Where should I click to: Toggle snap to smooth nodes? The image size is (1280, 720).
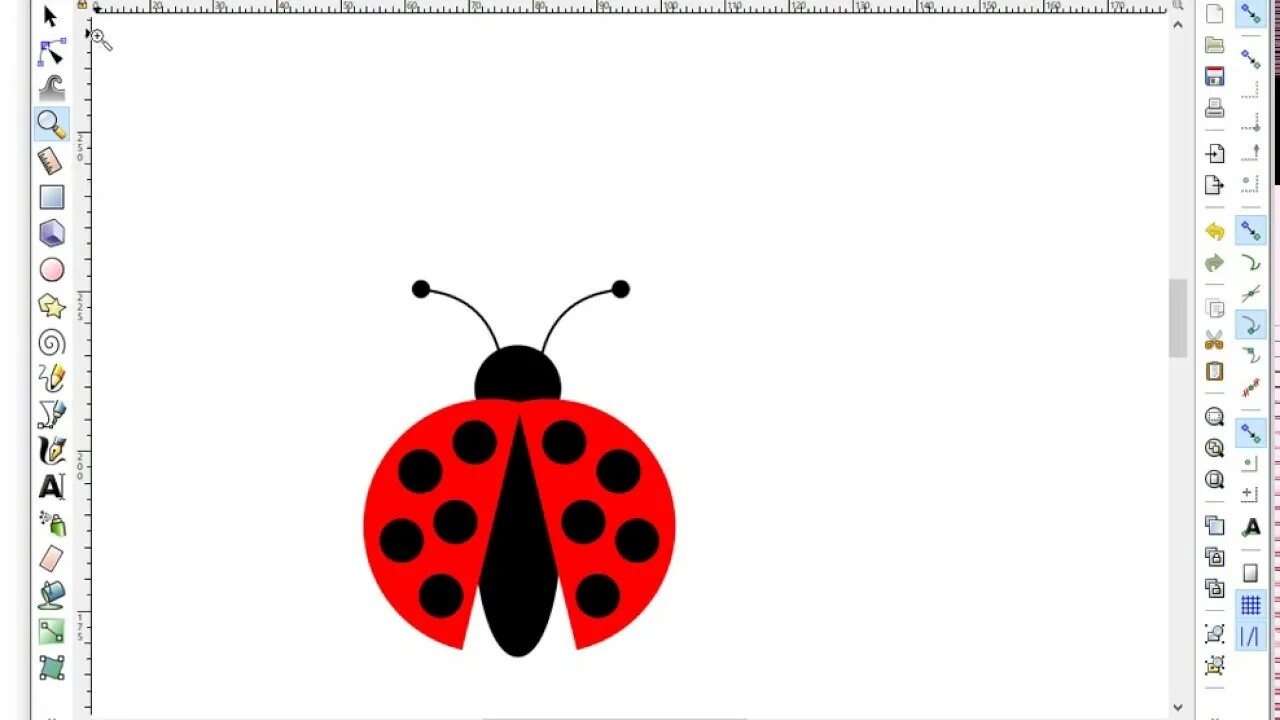pyautogui.click(x=1251, y=356)
